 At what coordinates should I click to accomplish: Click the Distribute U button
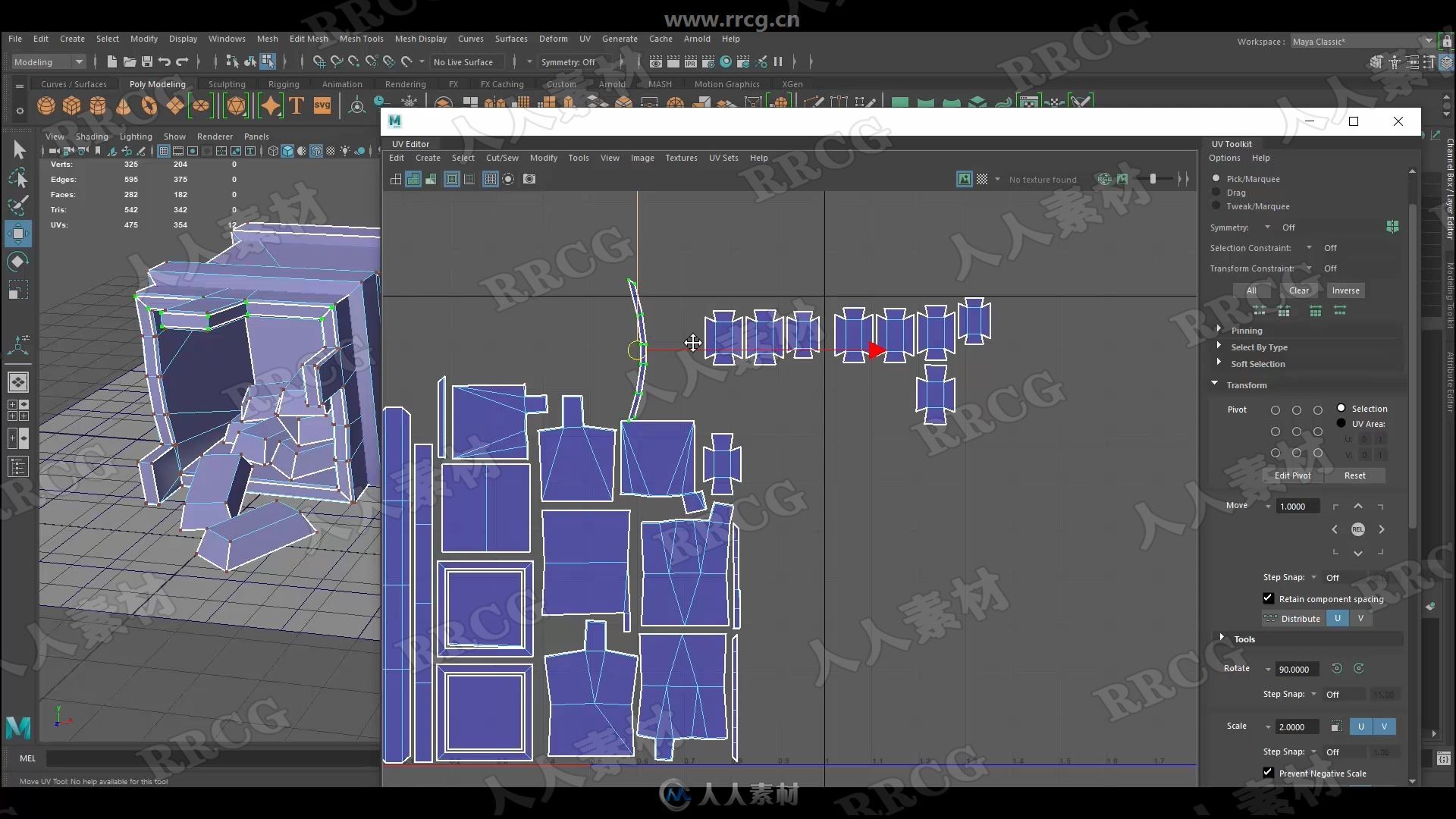[1337, 618]
